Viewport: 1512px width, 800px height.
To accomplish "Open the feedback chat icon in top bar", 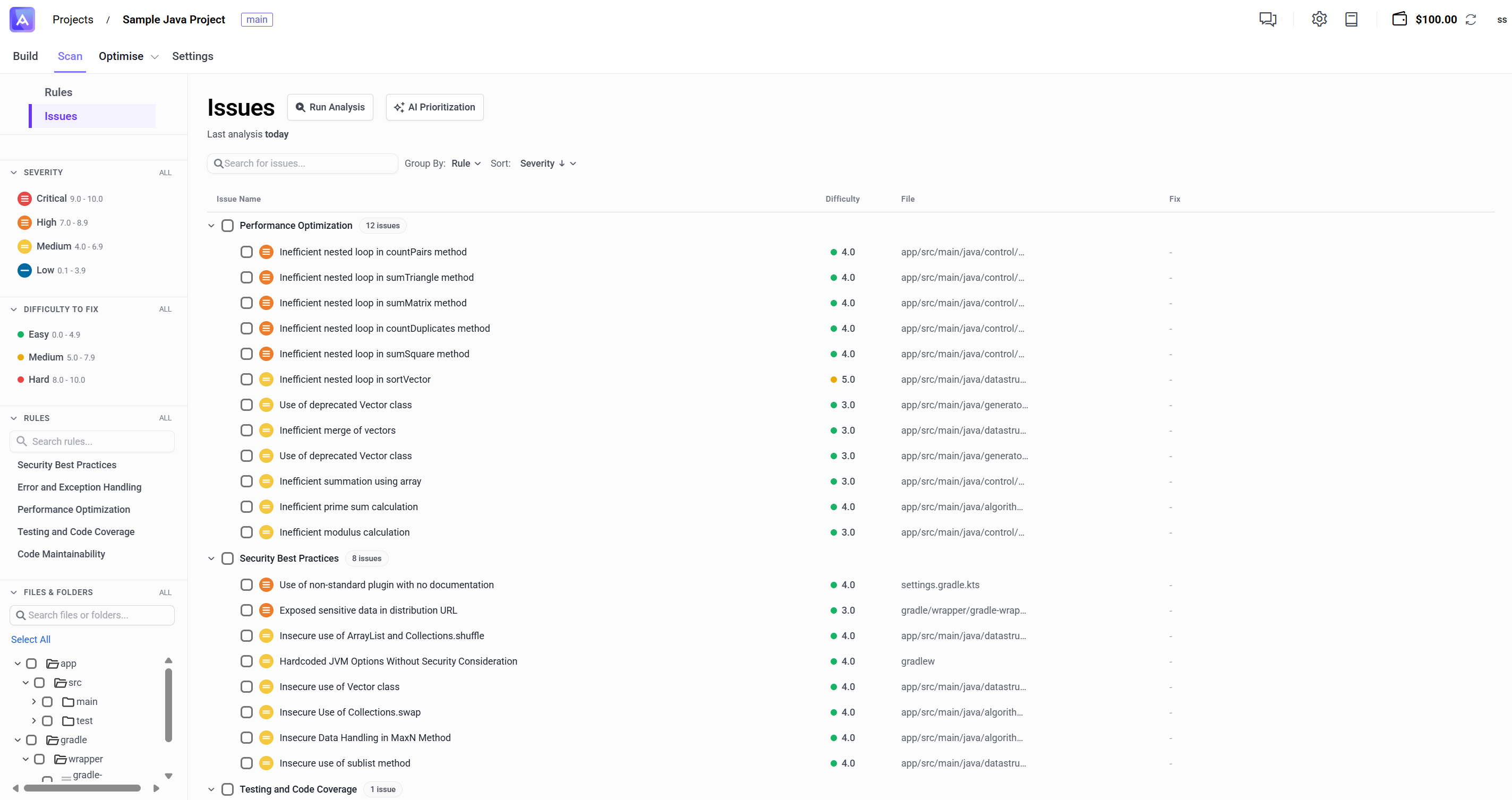I will coord(1268,19).
